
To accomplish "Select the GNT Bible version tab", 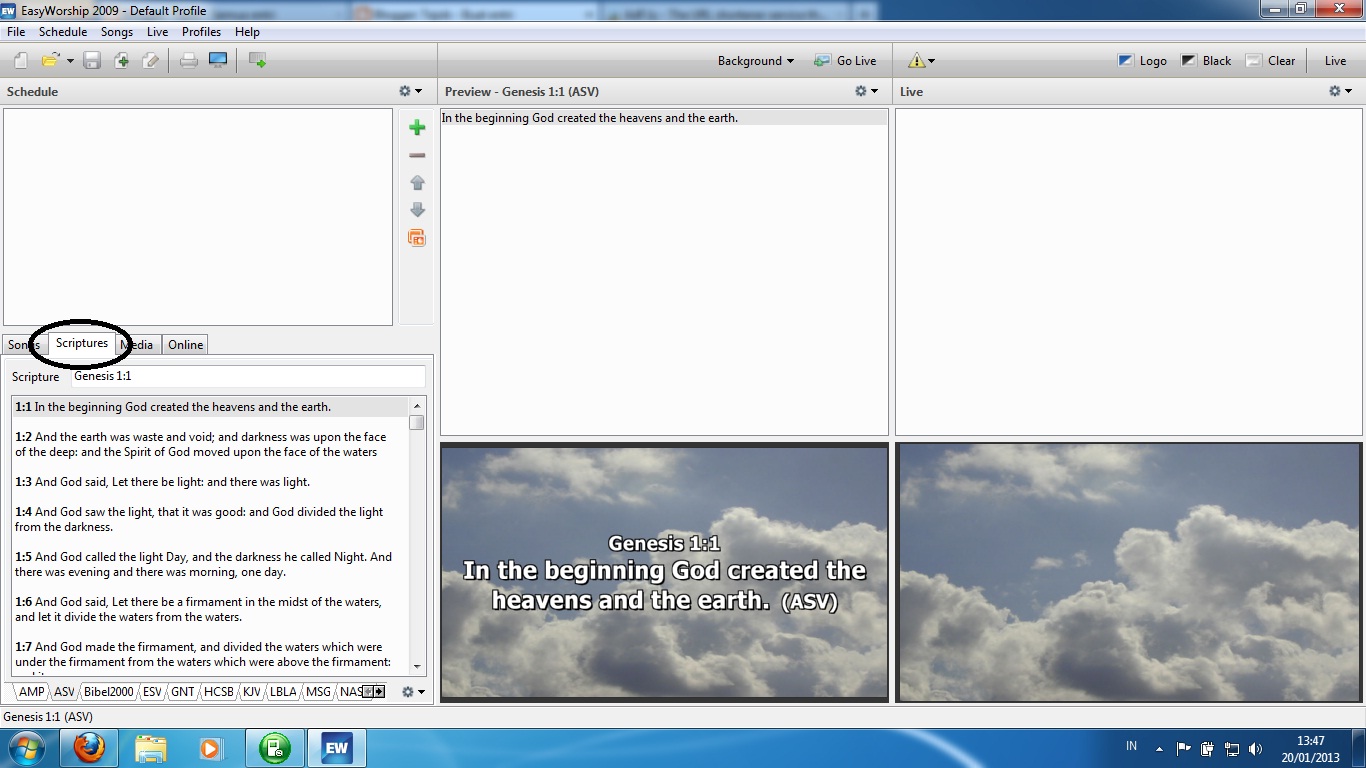I will [182, 692].
